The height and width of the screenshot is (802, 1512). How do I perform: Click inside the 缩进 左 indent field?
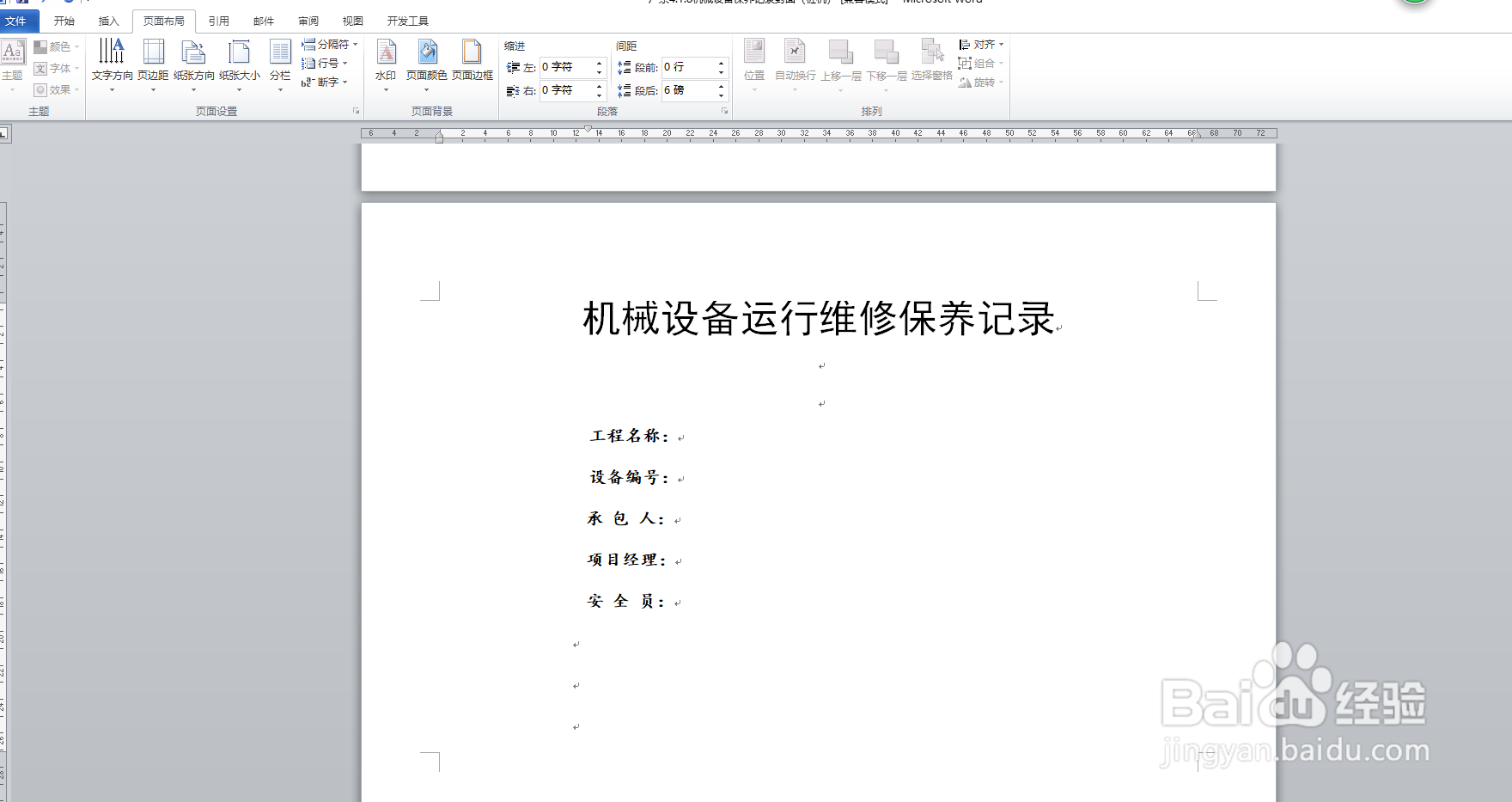click(567, 67)
